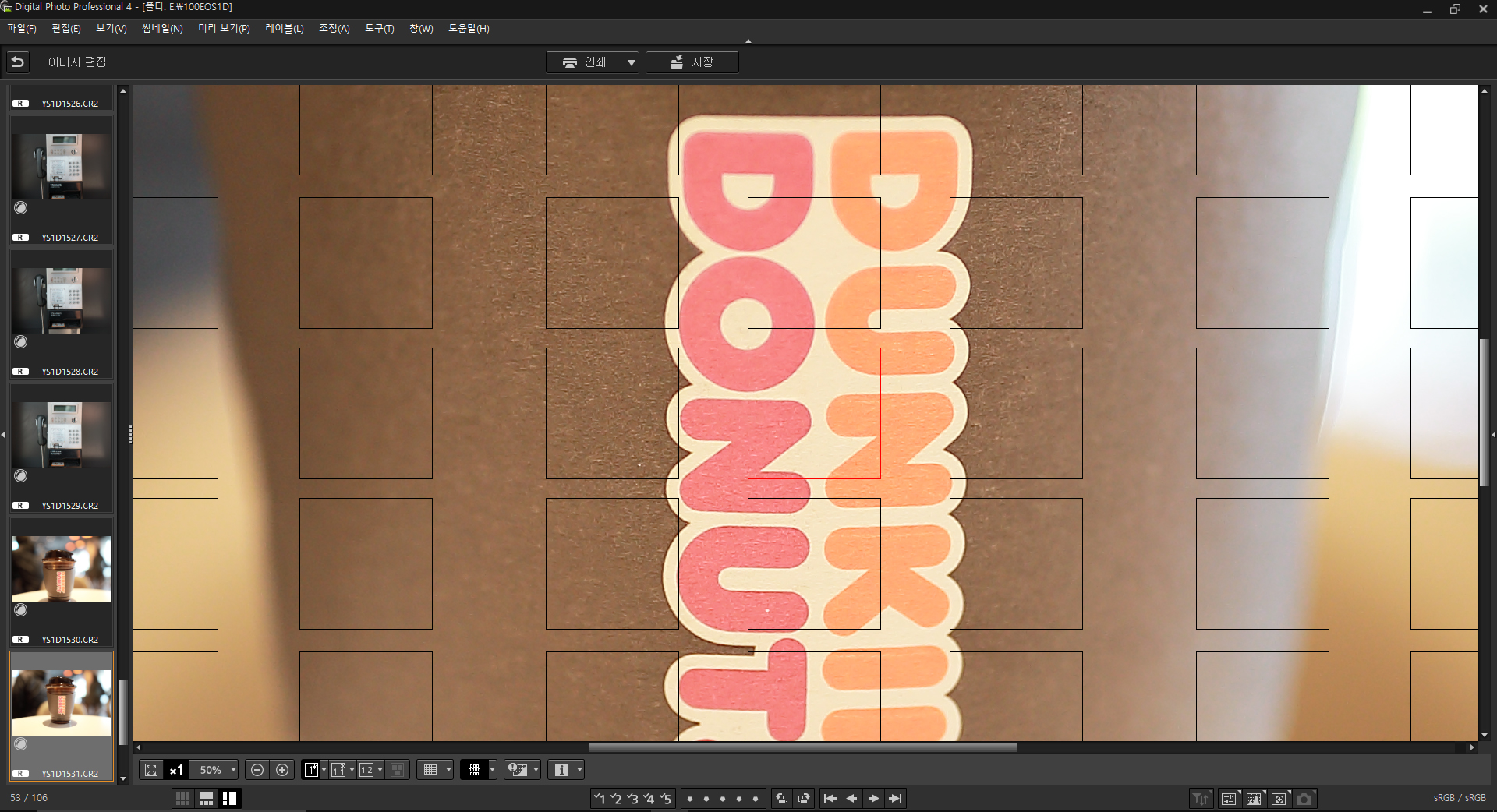Open the 썸네일(N) menu
The height and width of the screenshot is (812, 1497).
tap(162, 28)
